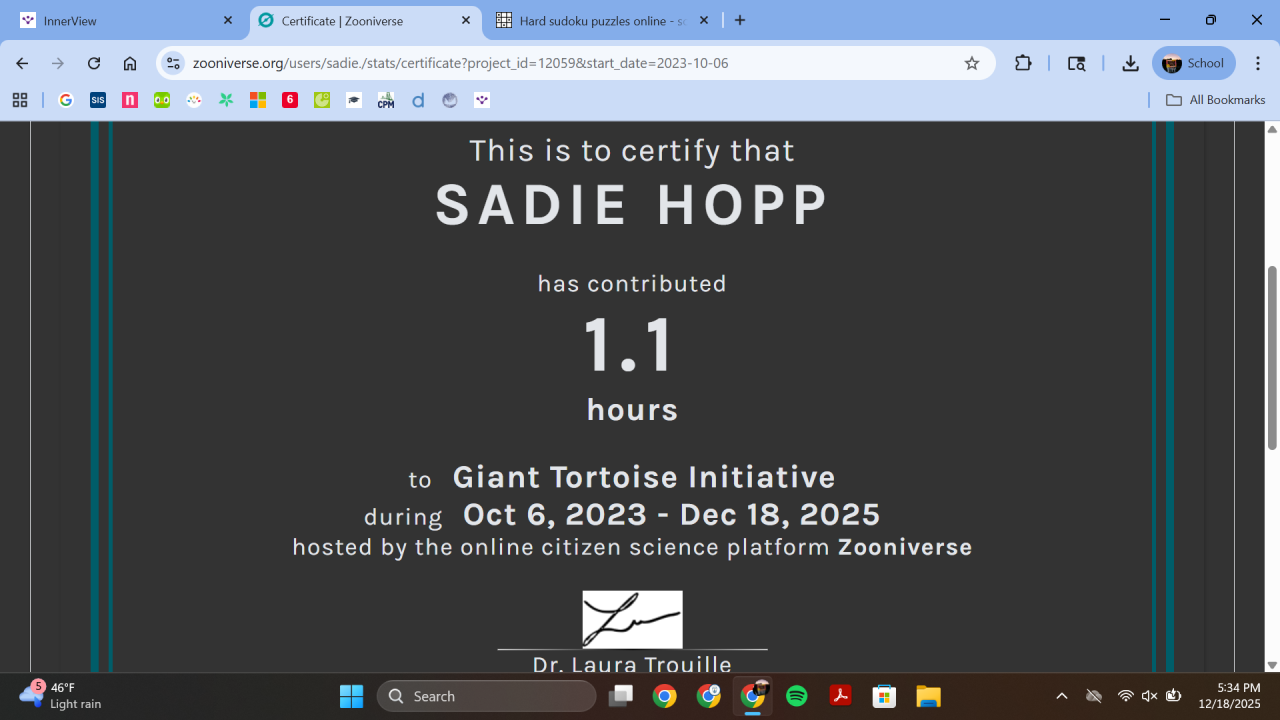The height and width of the screenshot is (720, 1280).
Task: Open the Chrome extensions puzzle icon
Action: (1023, 63)
